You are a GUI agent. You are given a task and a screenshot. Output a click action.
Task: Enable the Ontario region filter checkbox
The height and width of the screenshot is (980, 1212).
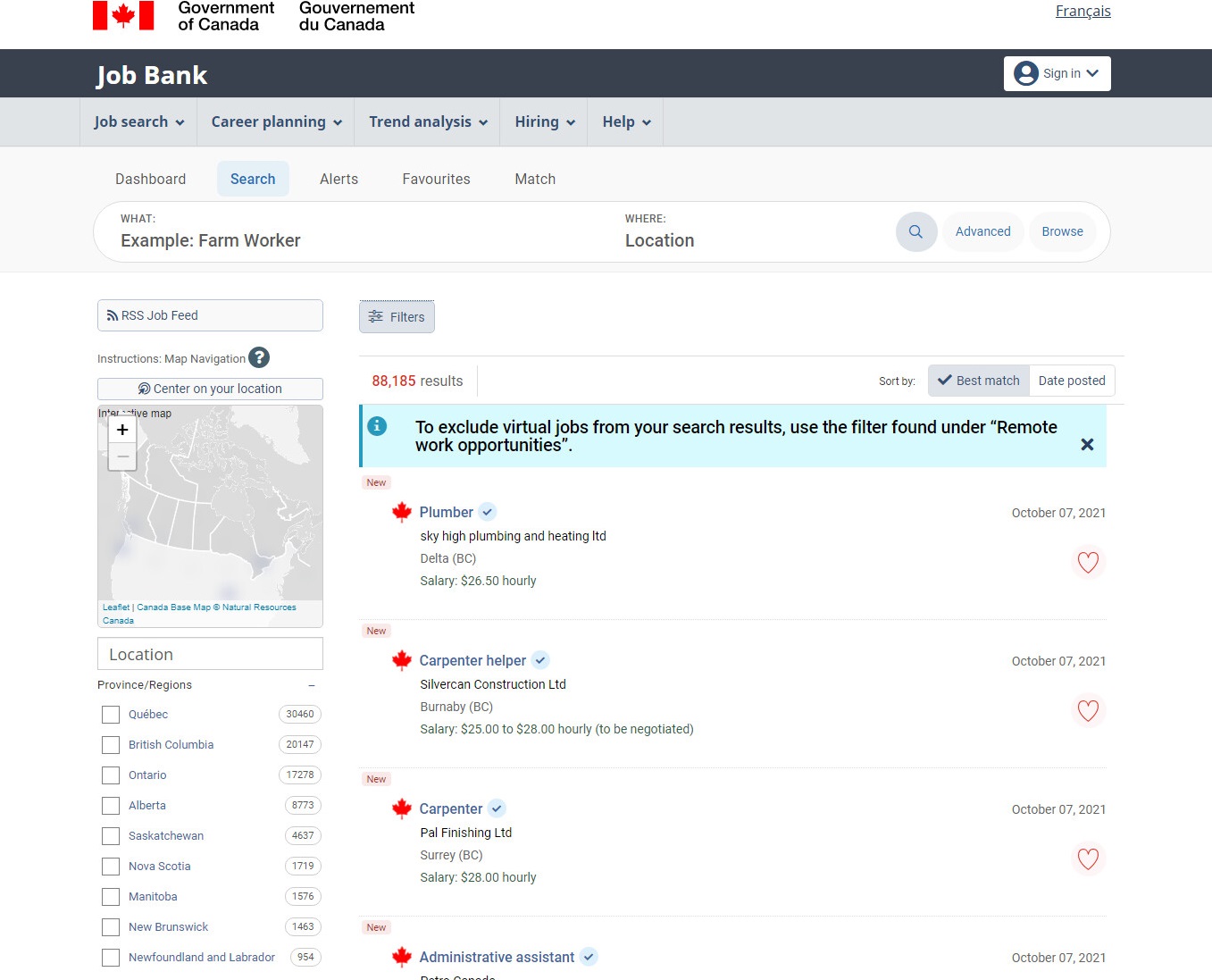click(x=111, y=775)
